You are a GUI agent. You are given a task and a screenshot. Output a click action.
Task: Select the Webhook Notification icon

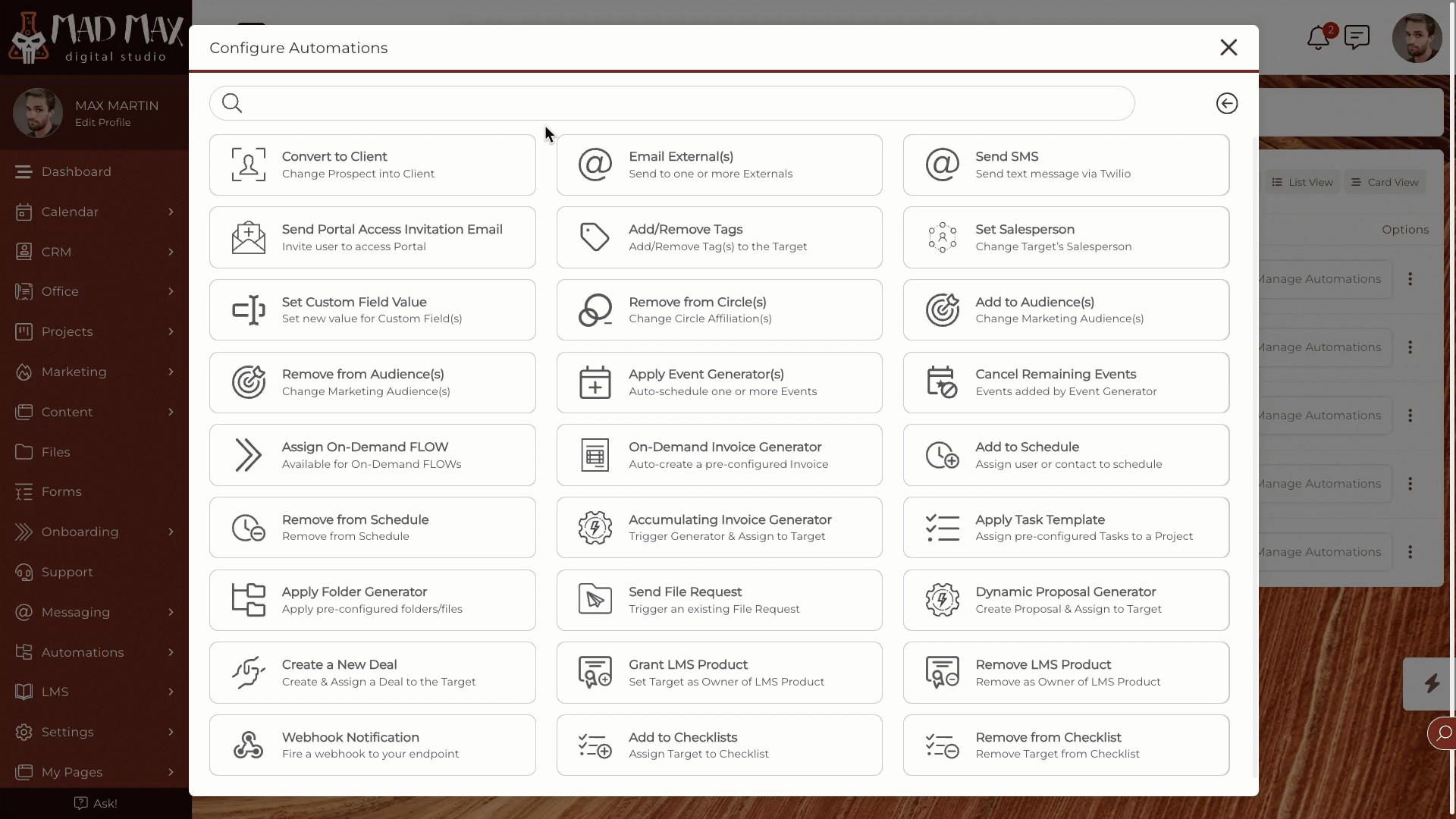pos(247,744)
